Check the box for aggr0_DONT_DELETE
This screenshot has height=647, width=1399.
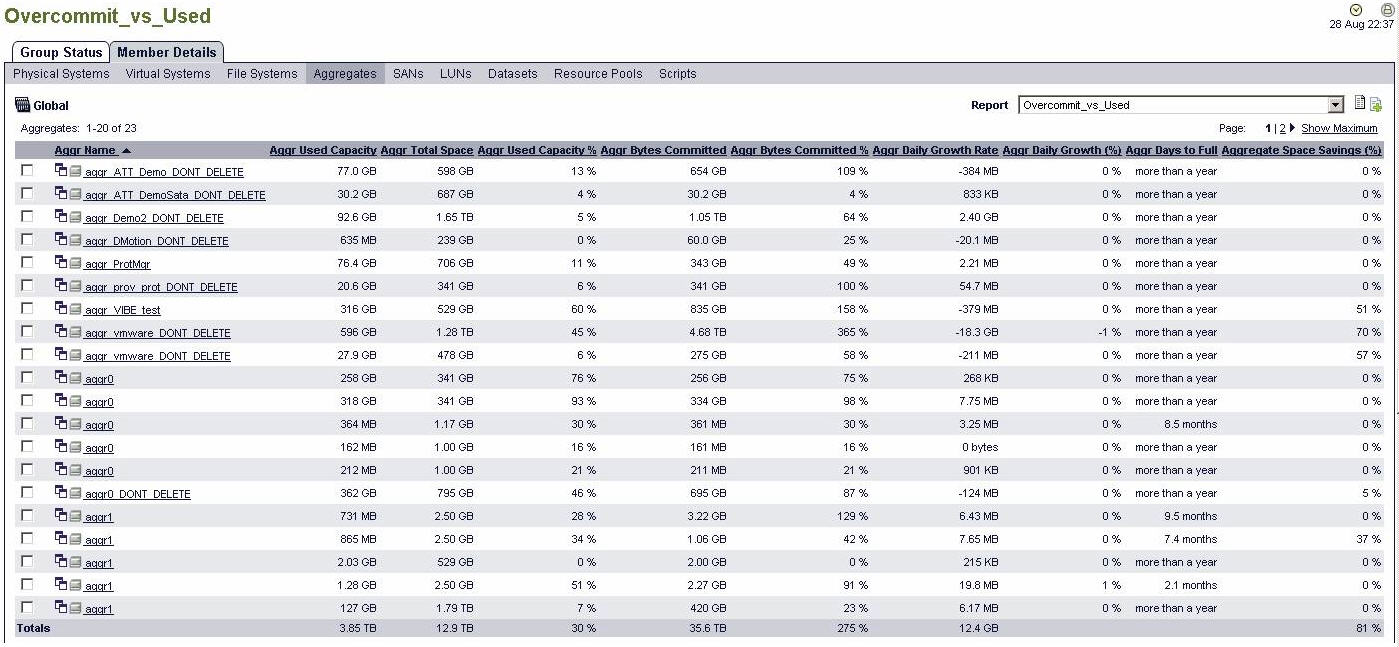(27, 493)
